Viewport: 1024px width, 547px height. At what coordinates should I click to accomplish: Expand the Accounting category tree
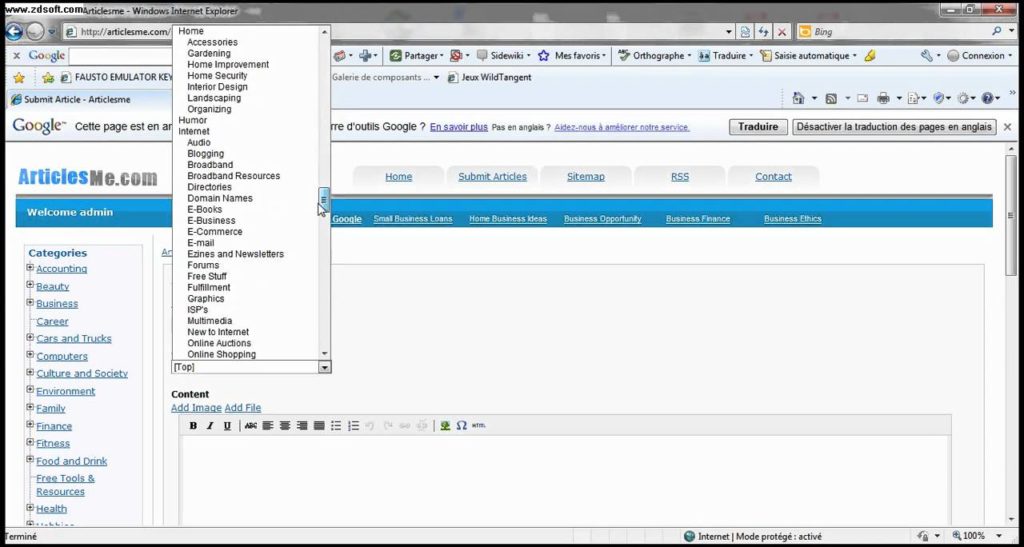pyautogui.click(x=30, y=268)
